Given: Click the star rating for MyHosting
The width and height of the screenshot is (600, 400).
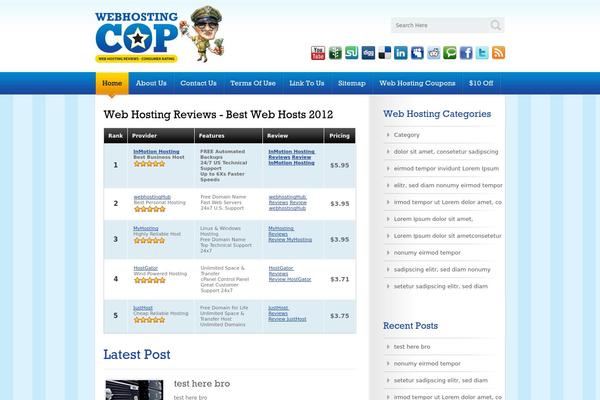Looking at the screenshot, I should 149,241.
